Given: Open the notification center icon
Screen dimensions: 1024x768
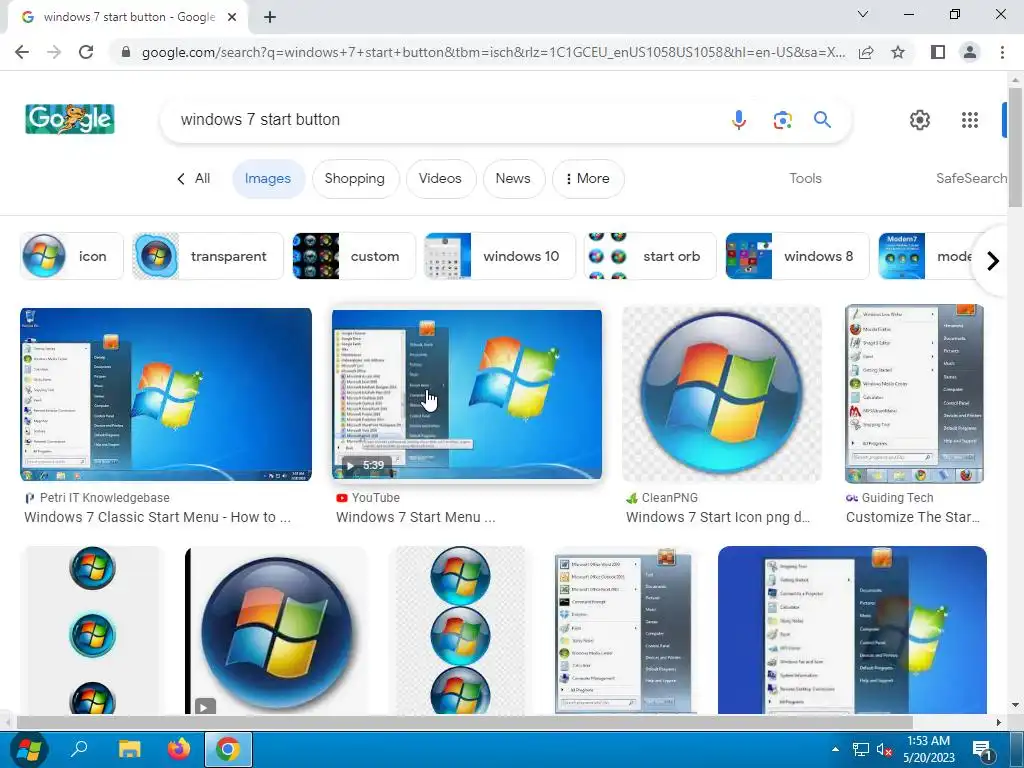Looking at the screenshot, I should 982,750.
